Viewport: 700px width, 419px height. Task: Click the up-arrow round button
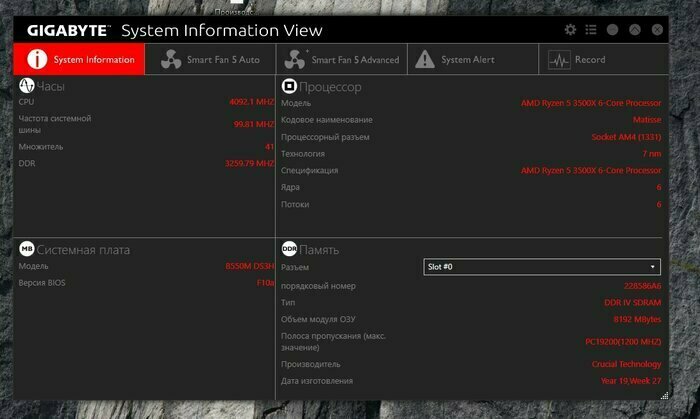(x=635, y=29)
